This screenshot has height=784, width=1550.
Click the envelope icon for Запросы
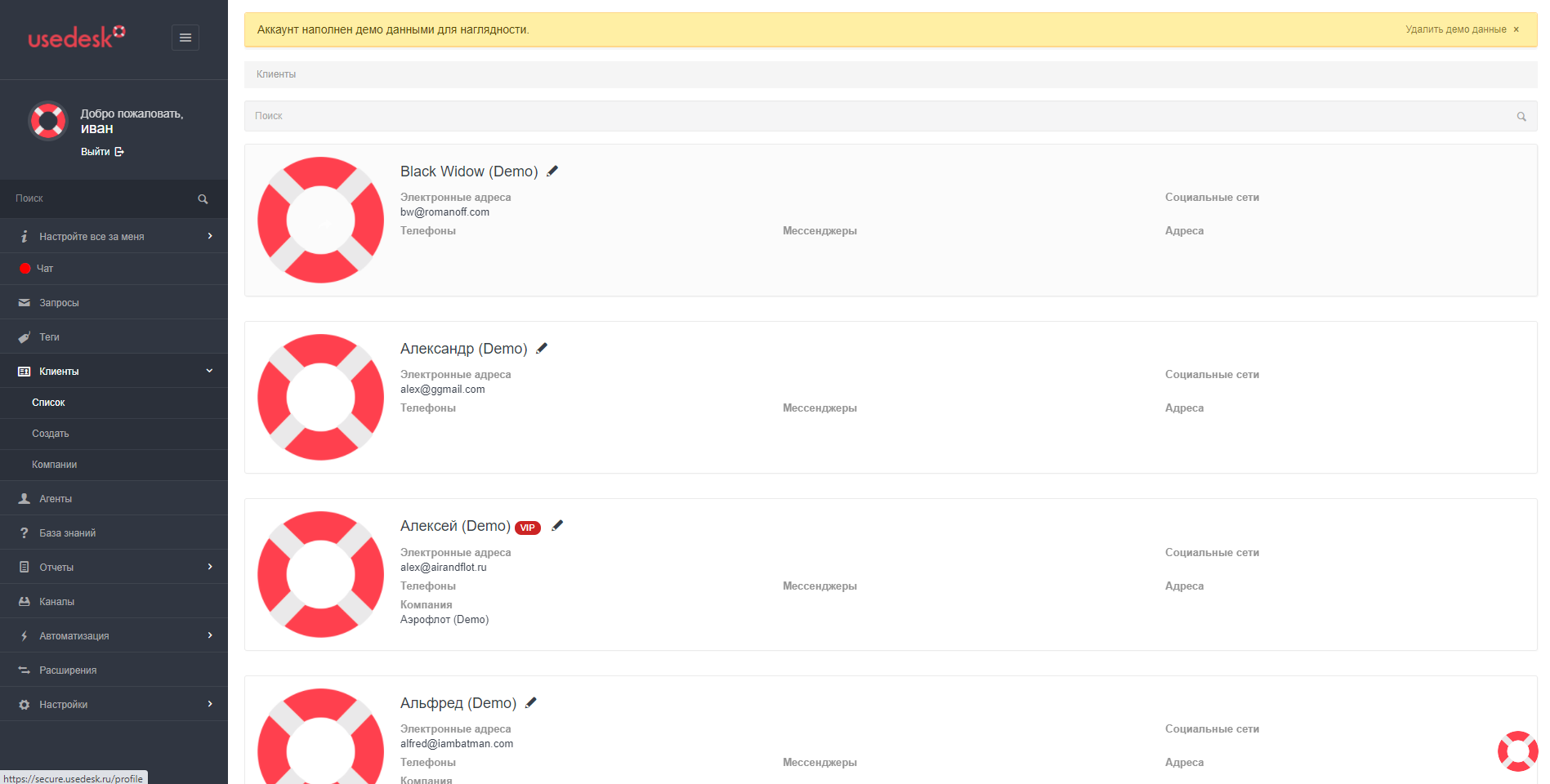click(25, 303)
